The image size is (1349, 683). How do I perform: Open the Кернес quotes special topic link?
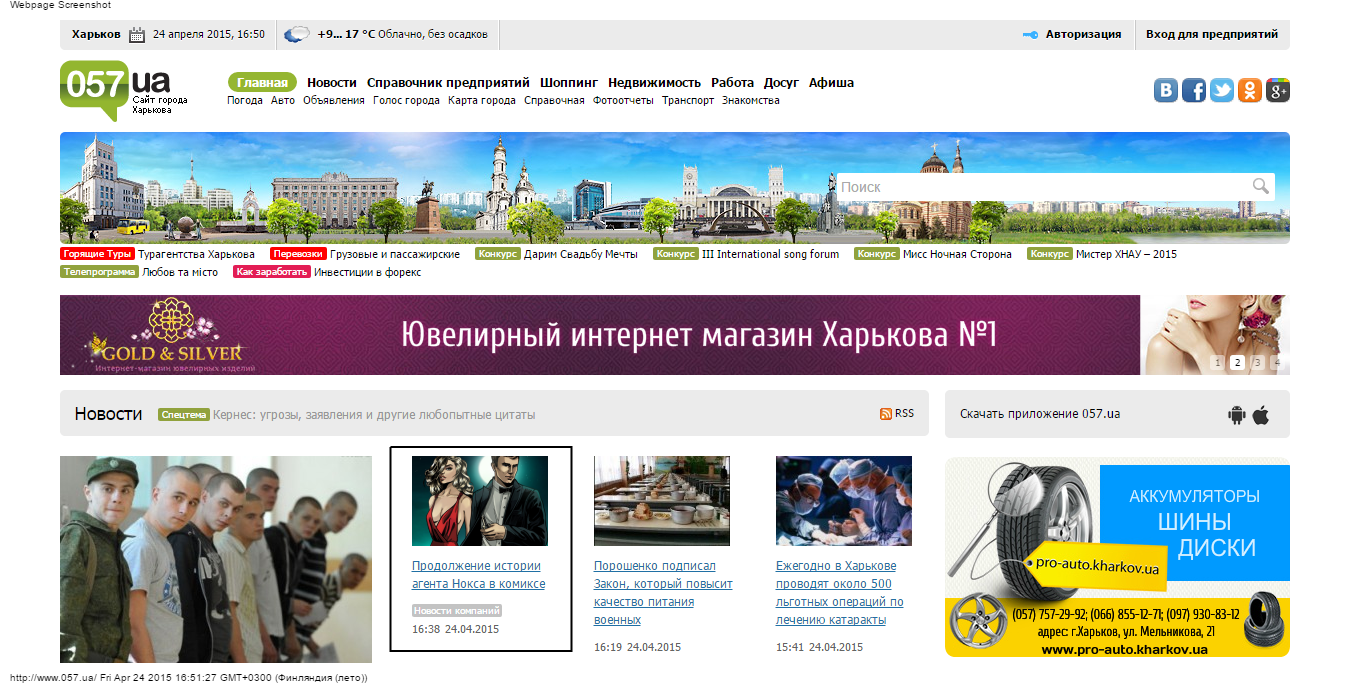click(374, 414)
